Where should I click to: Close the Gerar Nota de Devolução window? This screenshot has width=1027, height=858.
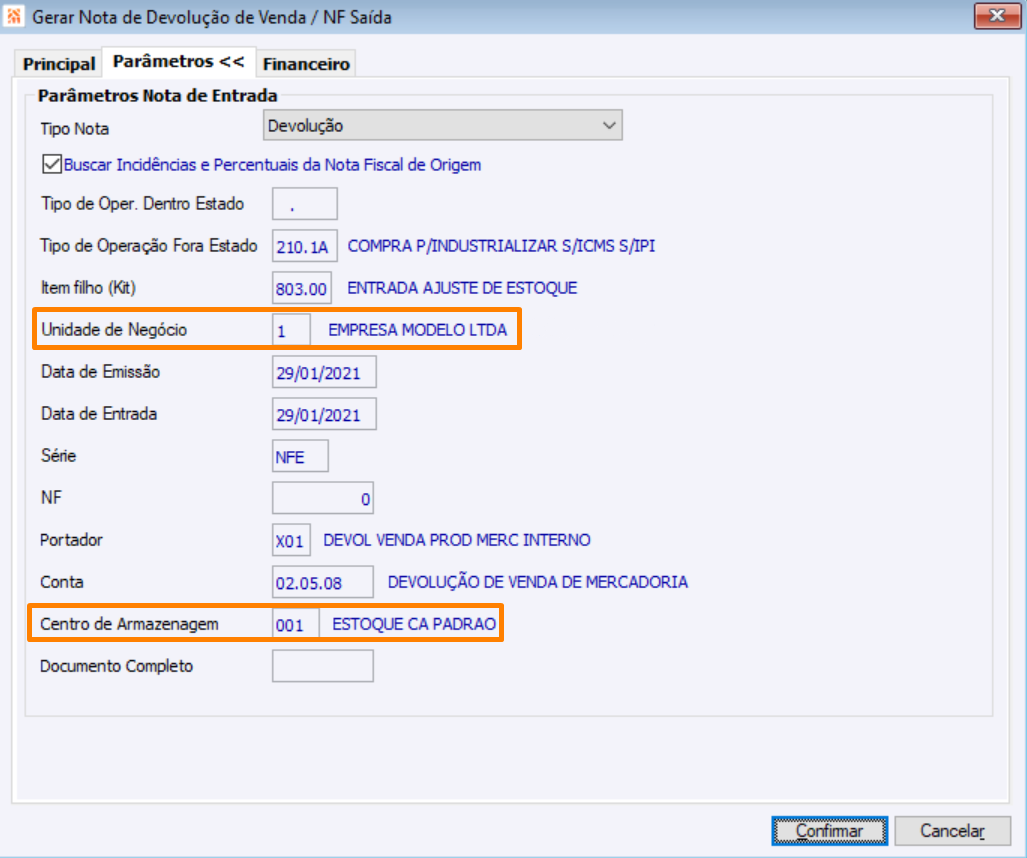coord(997,16)
